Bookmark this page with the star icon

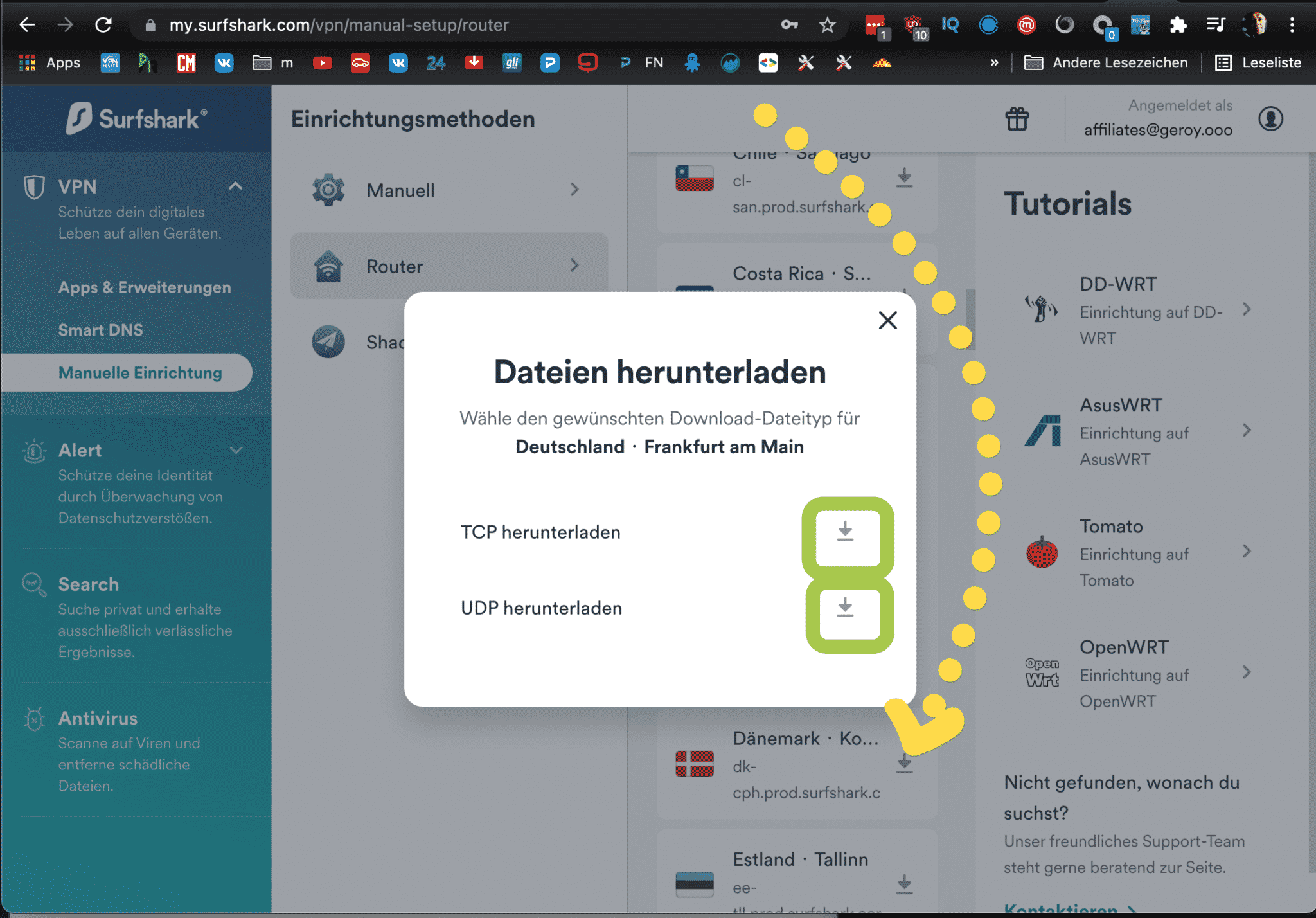pos(828,25)
